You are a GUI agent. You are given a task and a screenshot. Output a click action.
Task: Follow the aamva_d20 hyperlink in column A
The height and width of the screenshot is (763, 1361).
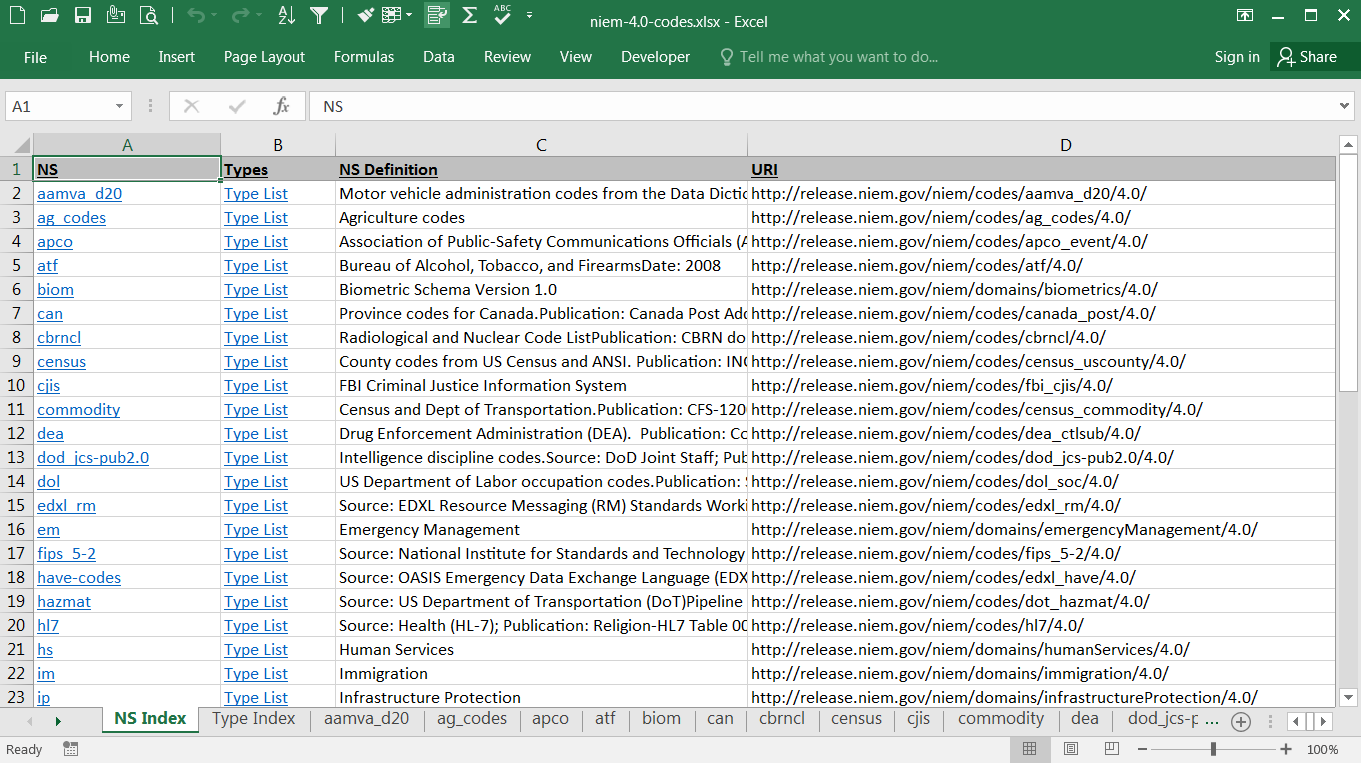(80, 194)
